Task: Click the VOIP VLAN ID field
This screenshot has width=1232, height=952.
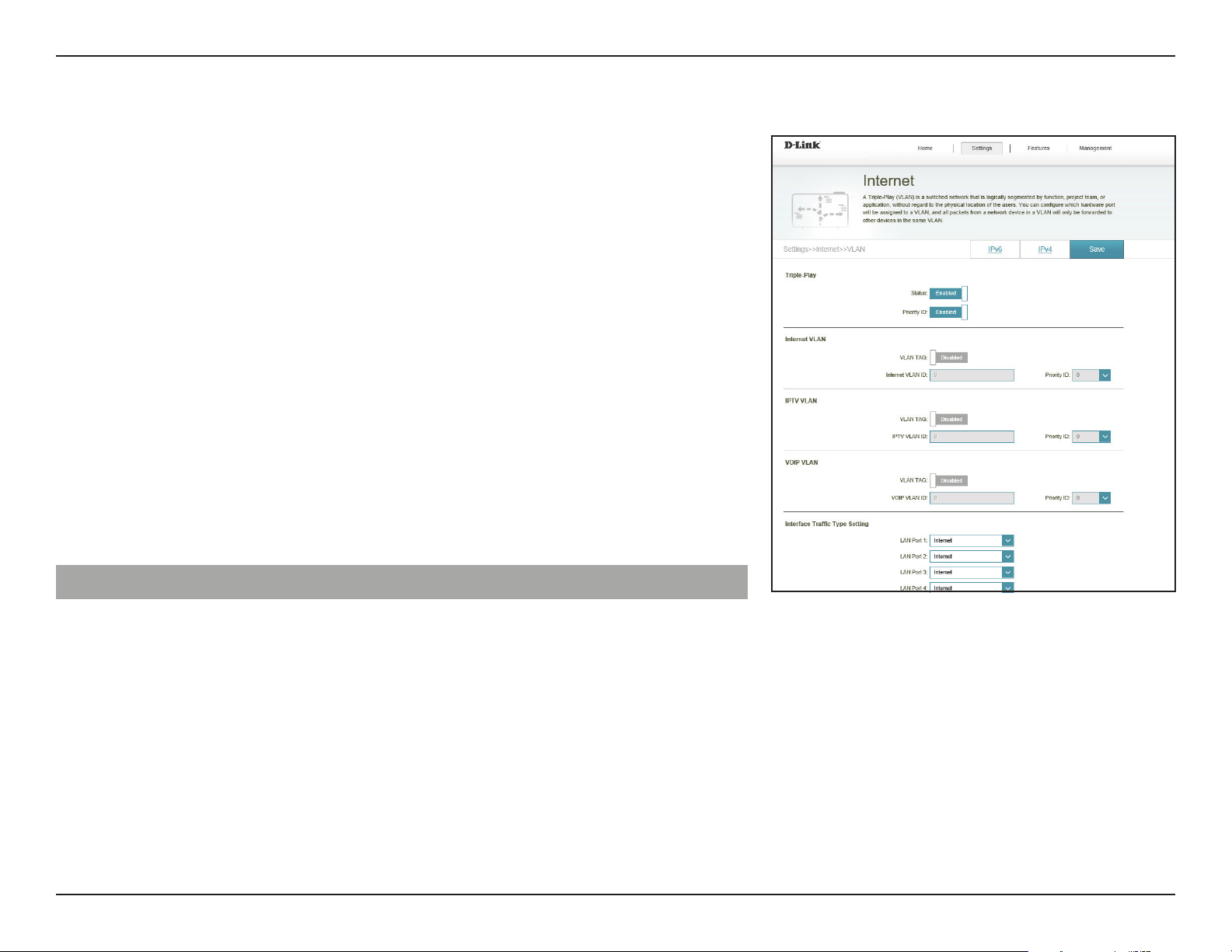Action: 972,498
